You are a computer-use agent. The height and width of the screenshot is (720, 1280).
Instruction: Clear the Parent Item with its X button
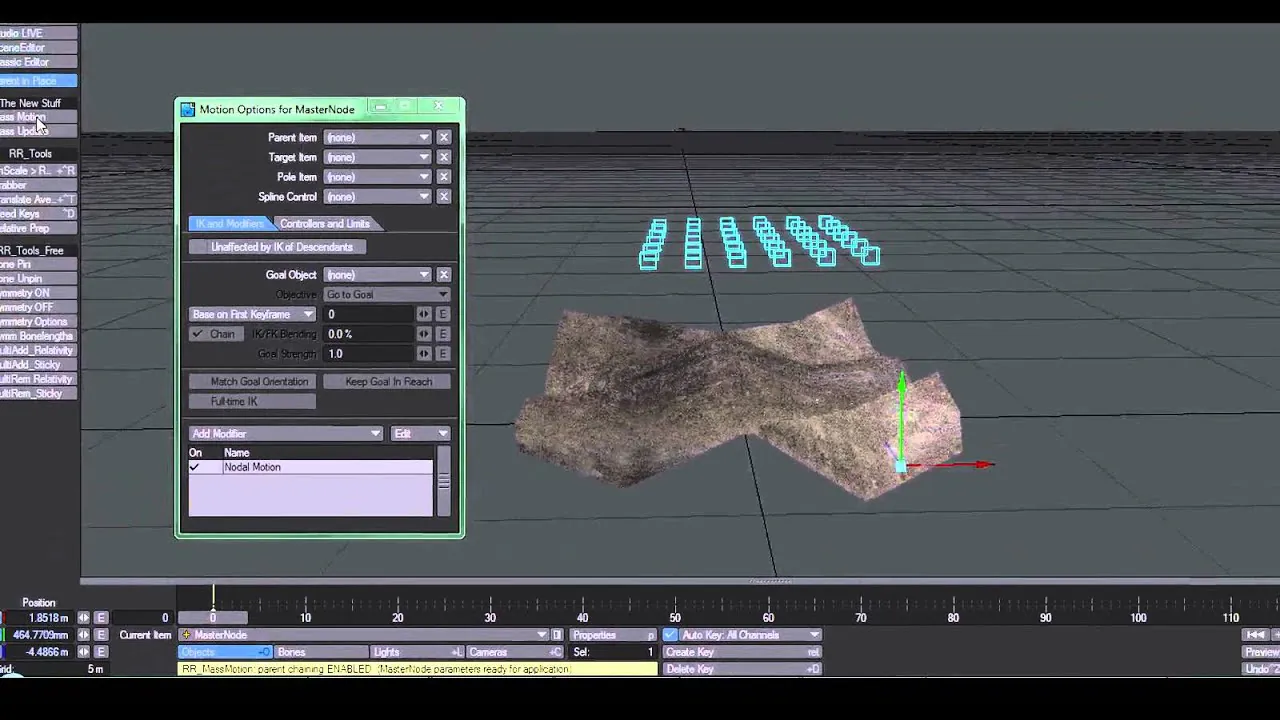(x=444, y=138)
